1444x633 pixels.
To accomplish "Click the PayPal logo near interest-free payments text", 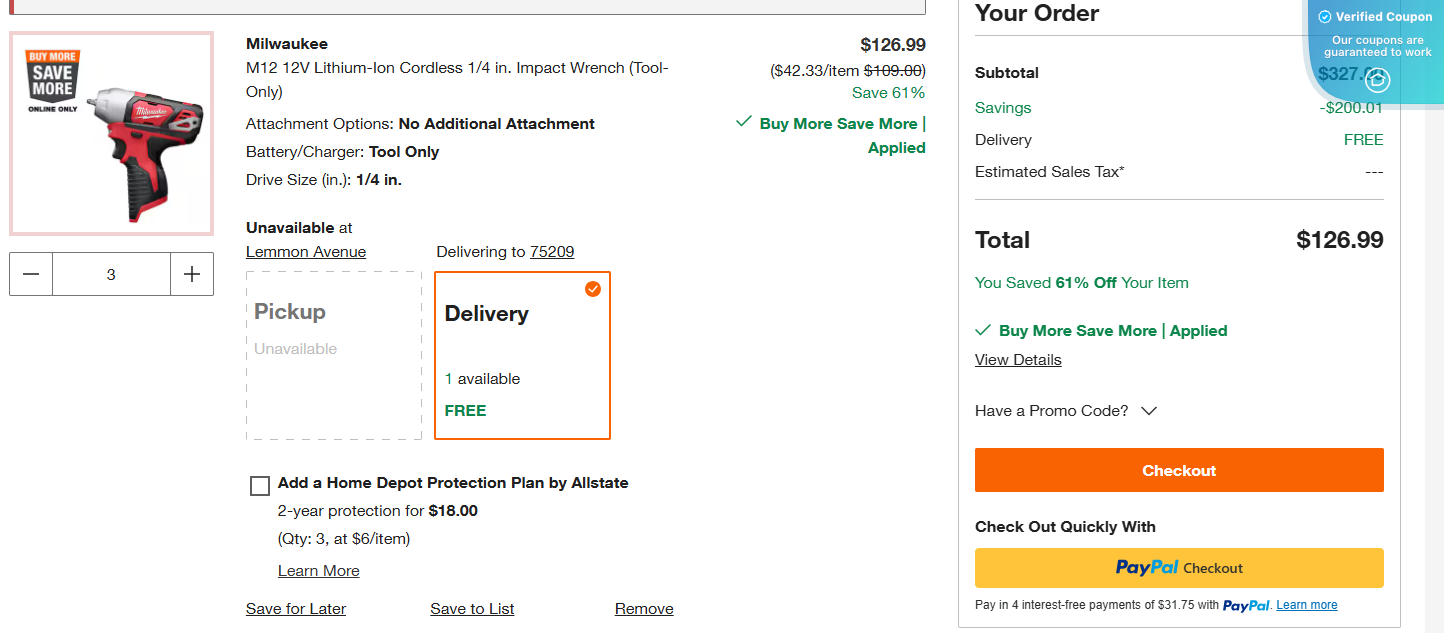I will point(1246,605).
